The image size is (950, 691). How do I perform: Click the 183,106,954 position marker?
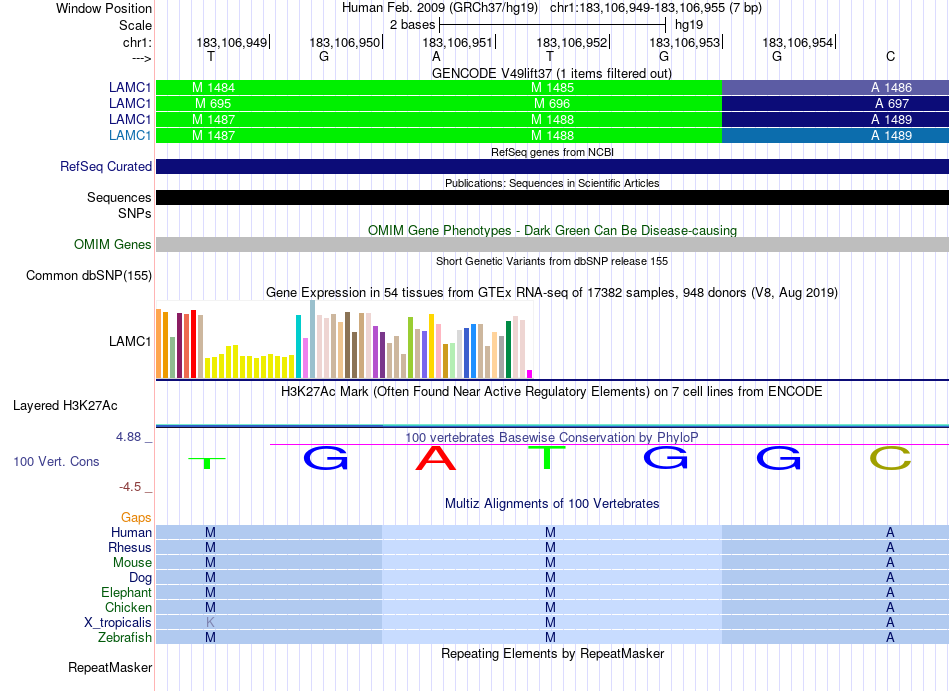click(x=799, y=42)
